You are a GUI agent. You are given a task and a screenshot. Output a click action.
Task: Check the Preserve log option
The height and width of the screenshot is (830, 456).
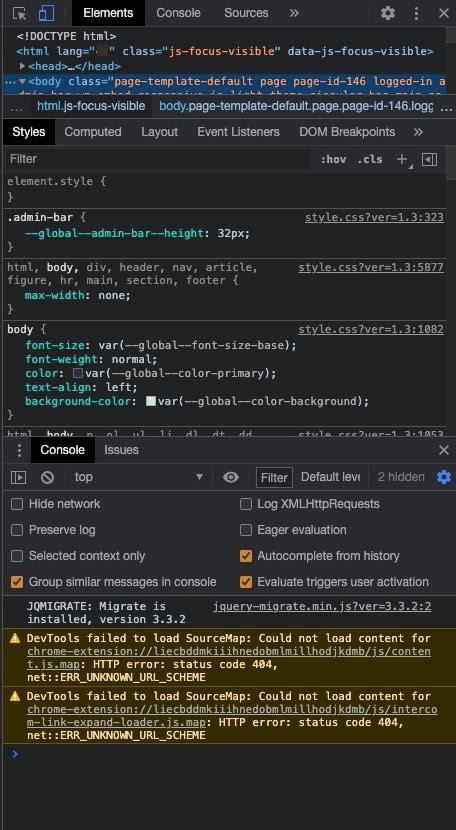[x=17, y=530]
